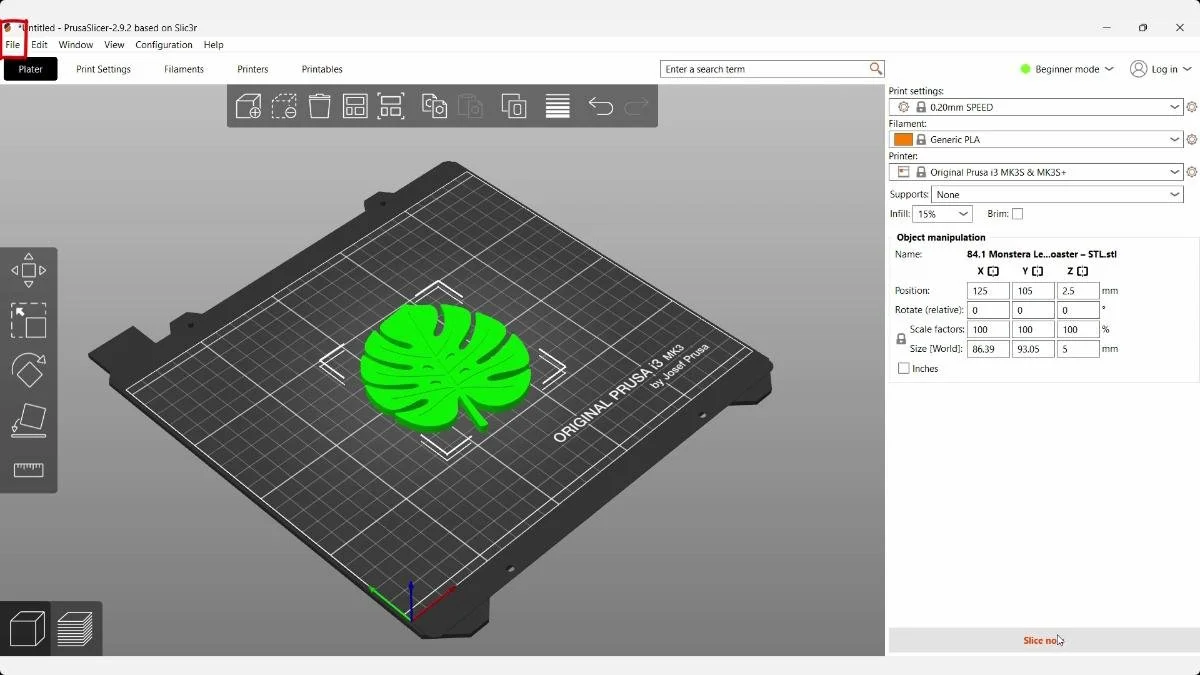Screen dimensions: 1200x675
Task: Open Variable layer height tool
Action: pos(558,106)
